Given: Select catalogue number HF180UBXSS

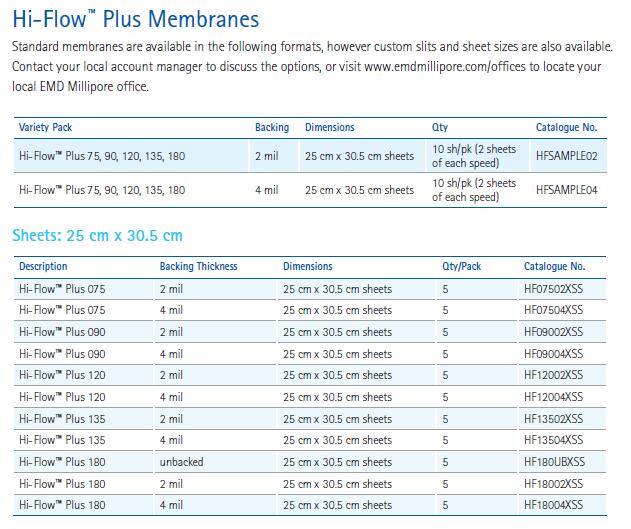Looking at the screenshot, I should pyautogui.click(x=554, y=462).
